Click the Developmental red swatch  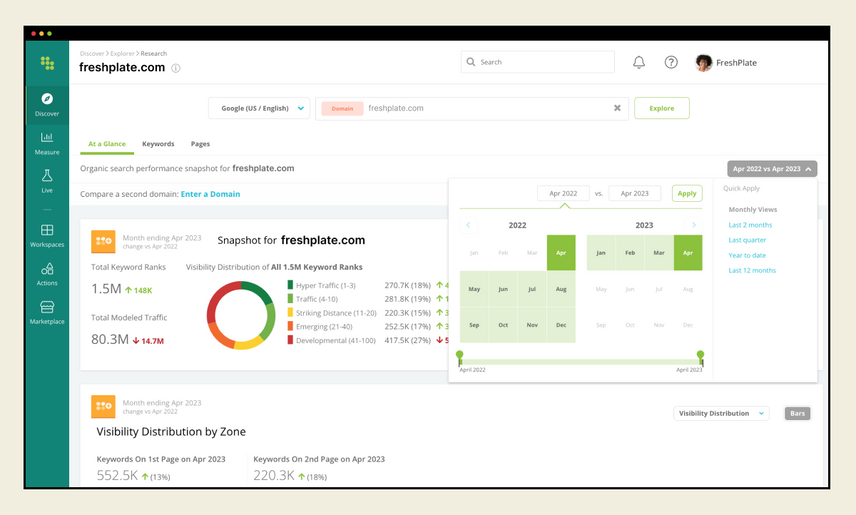[x=290, y=340]
